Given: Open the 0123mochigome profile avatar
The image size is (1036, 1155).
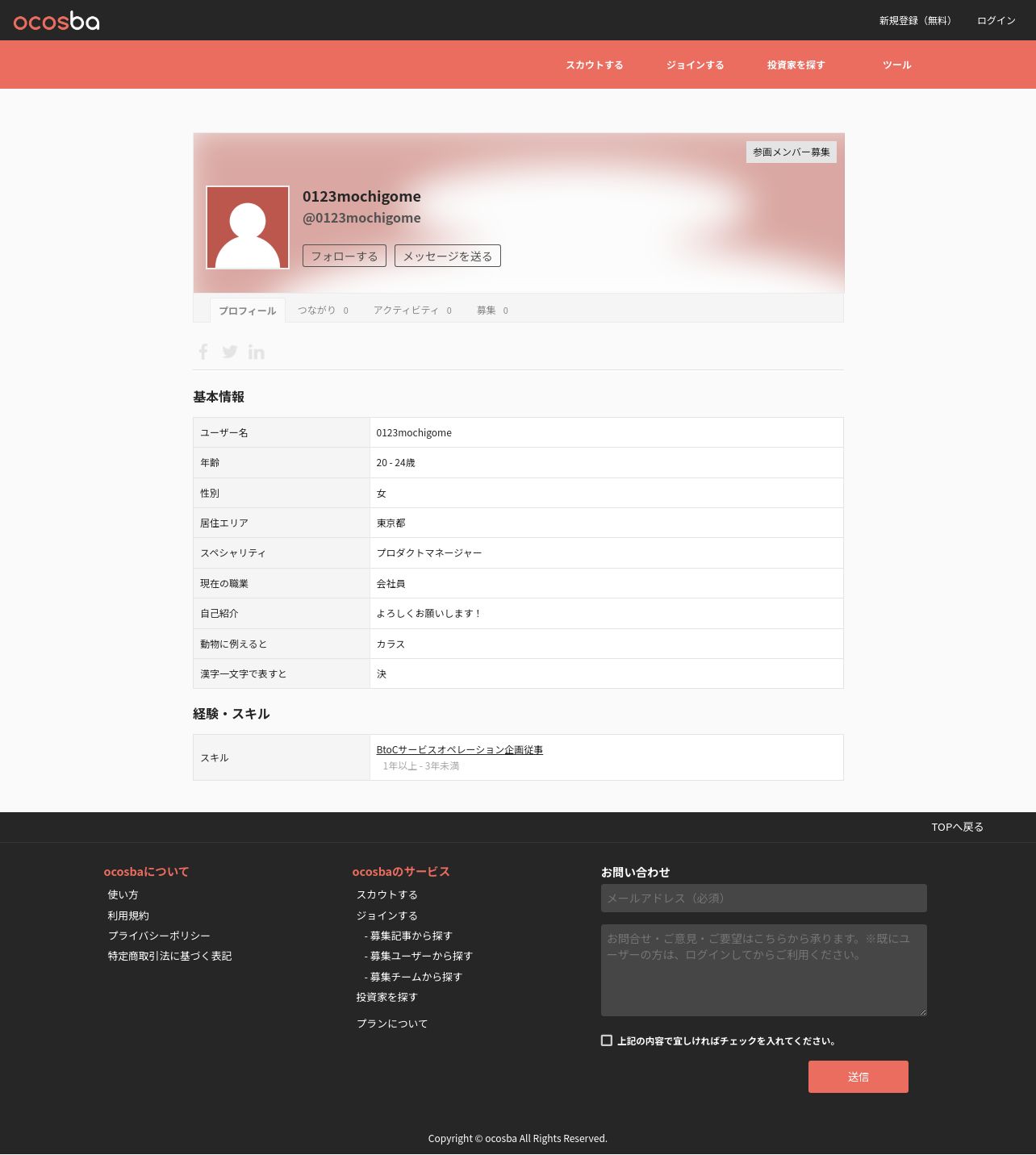Looking at the screenshot, I should click(x=248, y=227).
